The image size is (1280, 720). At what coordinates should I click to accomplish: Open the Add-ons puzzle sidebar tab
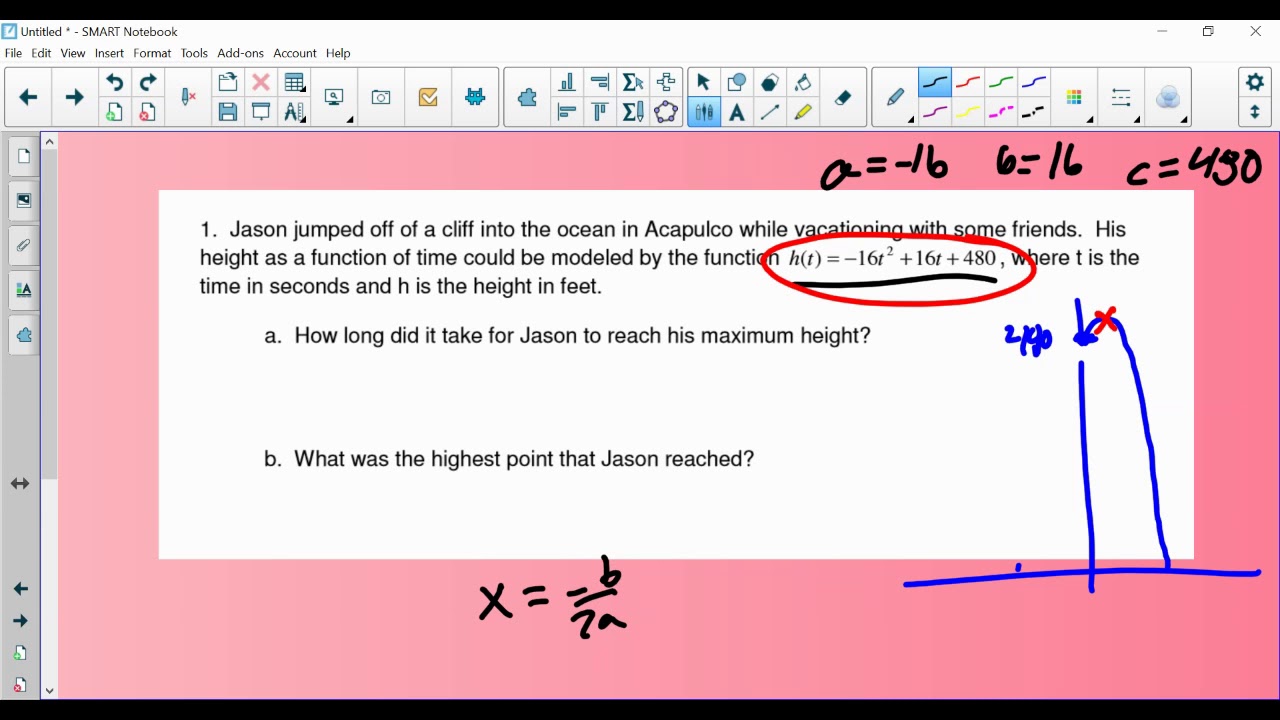click(x=23, y=335)
